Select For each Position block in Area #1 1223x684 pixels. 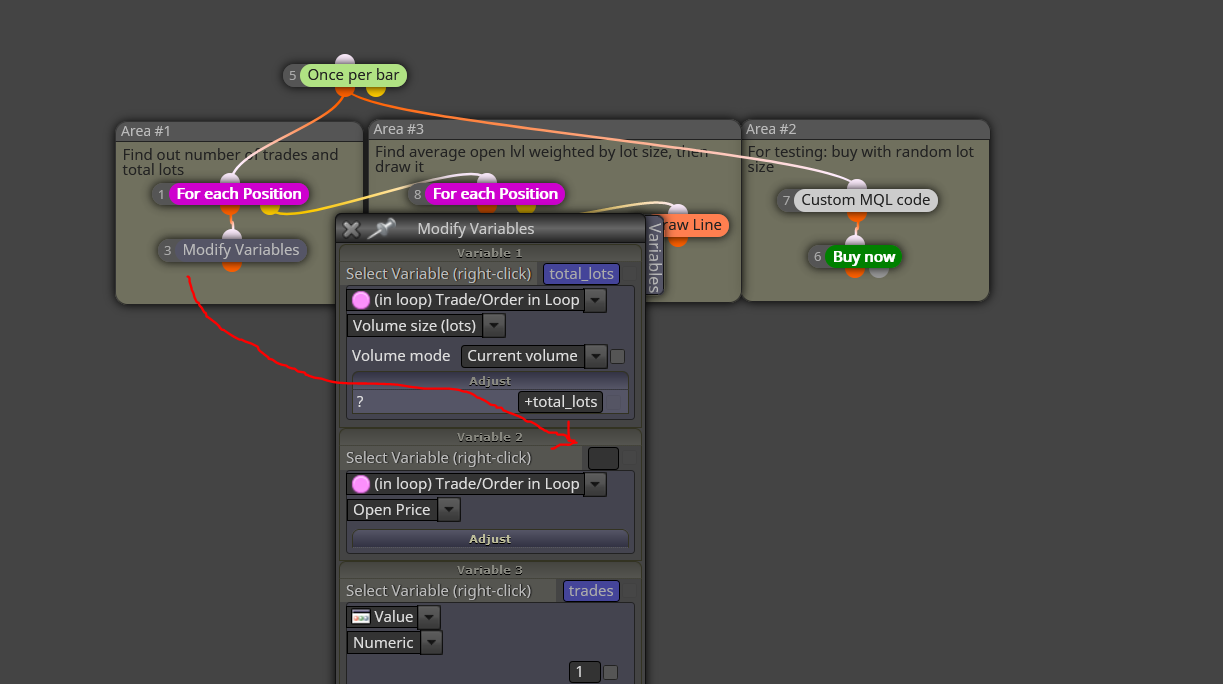[239, 194]
